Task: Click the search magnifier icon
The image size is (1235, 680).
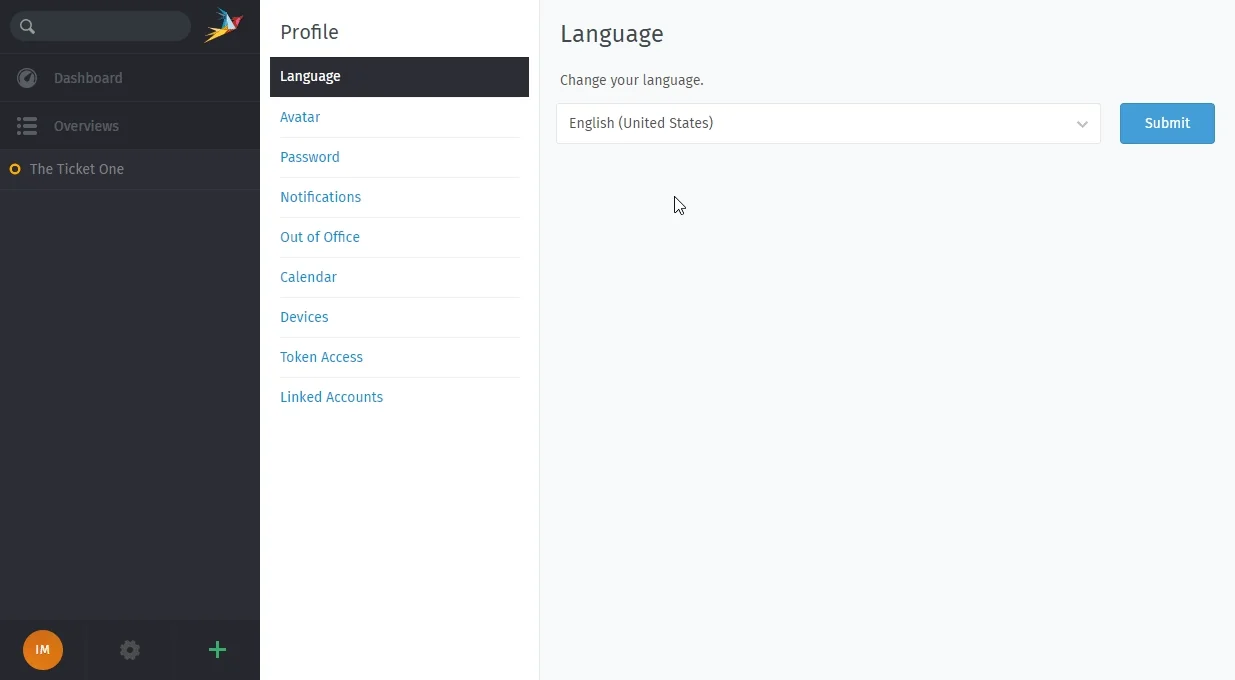Action: tap(27, 27)
